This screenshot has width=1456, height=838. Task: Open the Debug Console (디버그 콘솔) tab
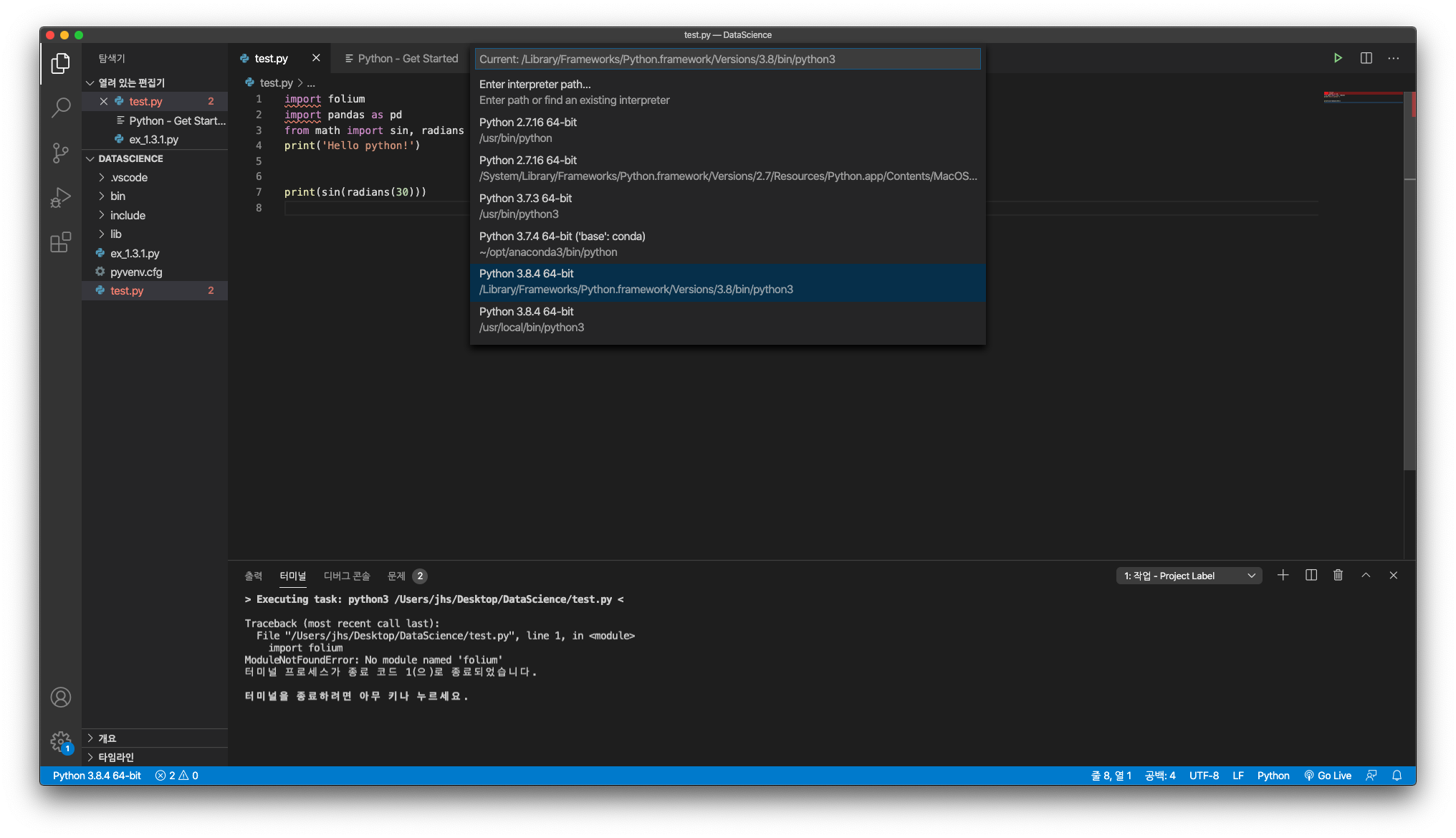click(347, 576)
